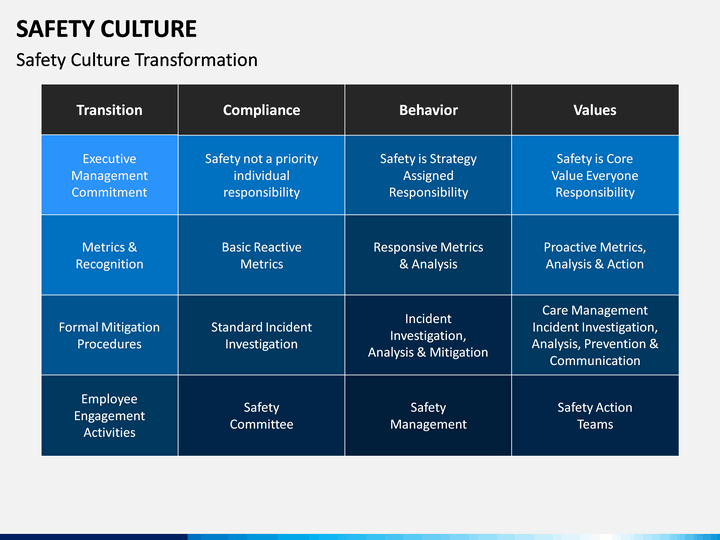Click 'Incident Investigation, Analysis & Mitigation' cell

tap(428, 335)
